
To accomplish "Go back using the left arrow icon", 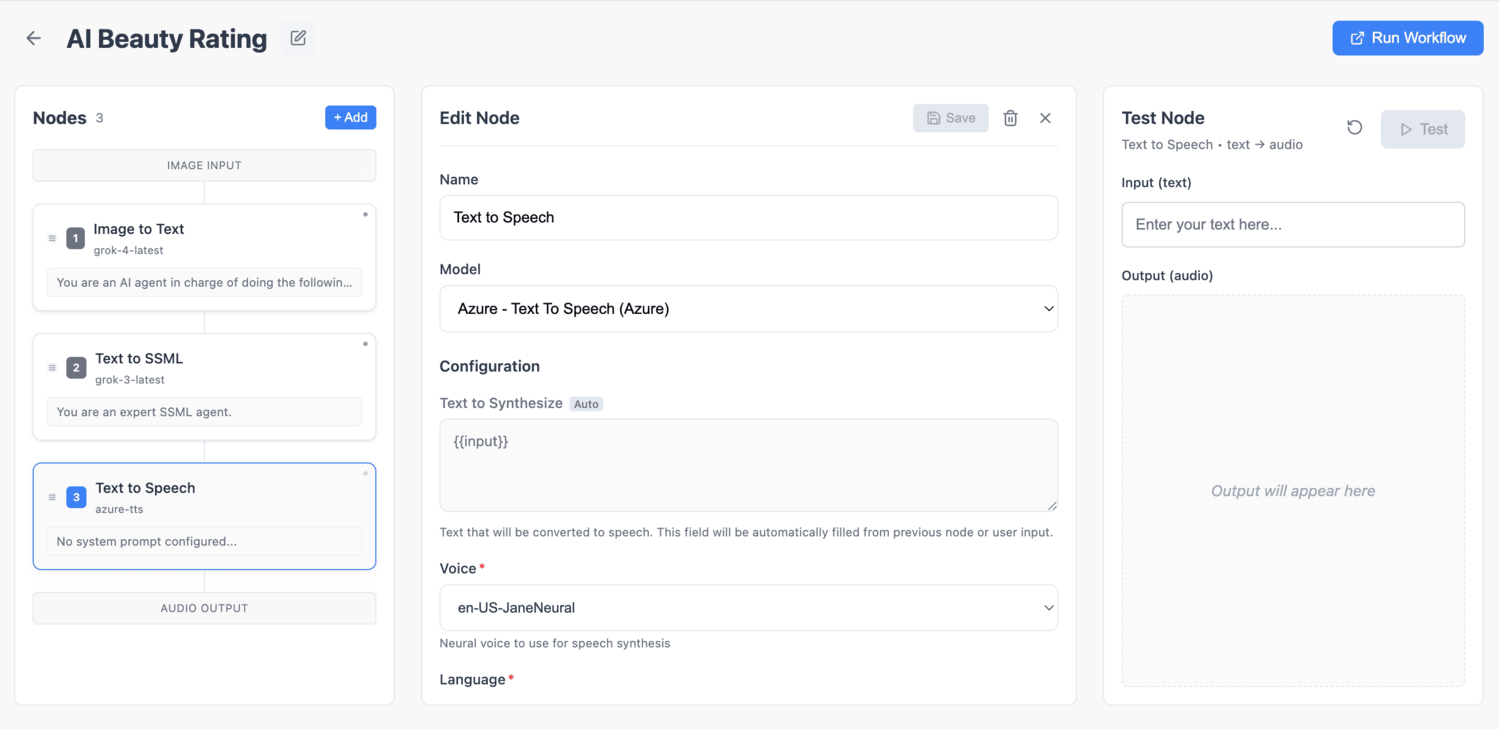I will (x=34, y=38).
